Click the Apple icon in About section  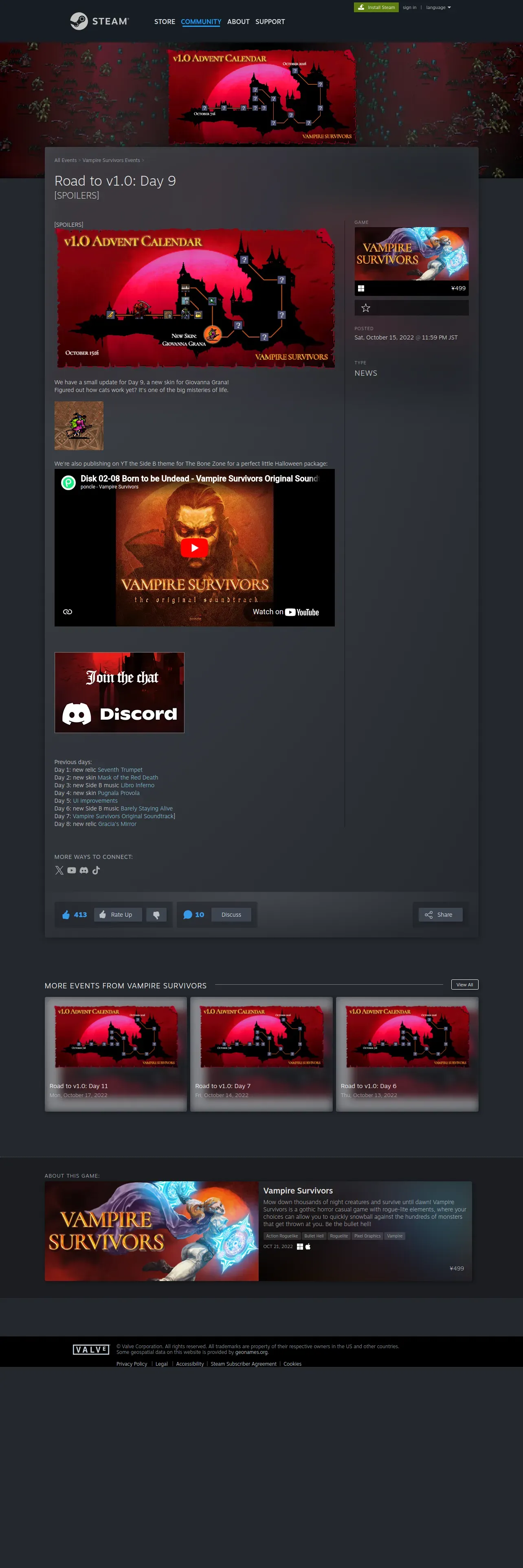(308, 1246)
